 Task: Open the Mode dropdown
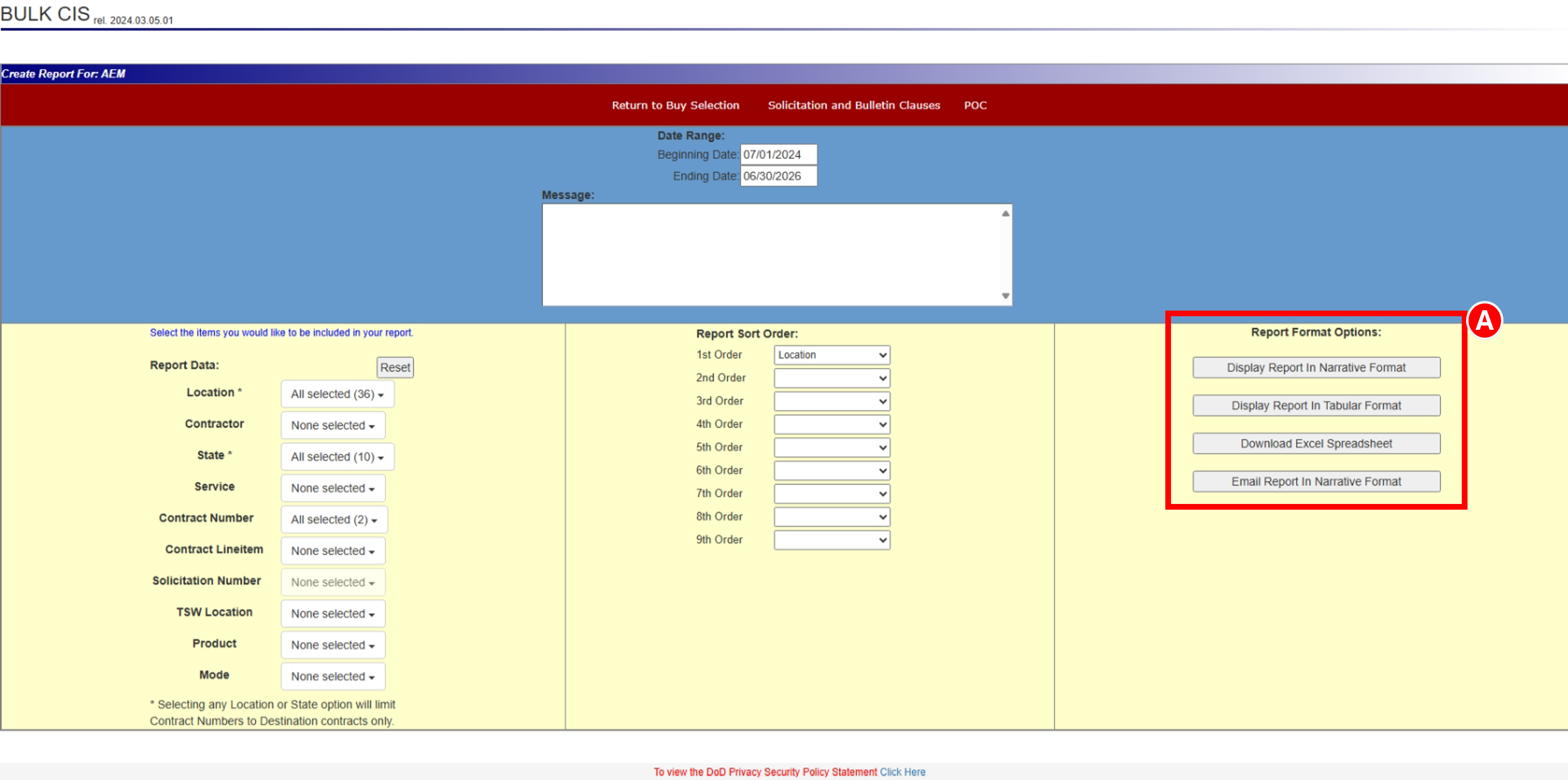click(333, 676)
